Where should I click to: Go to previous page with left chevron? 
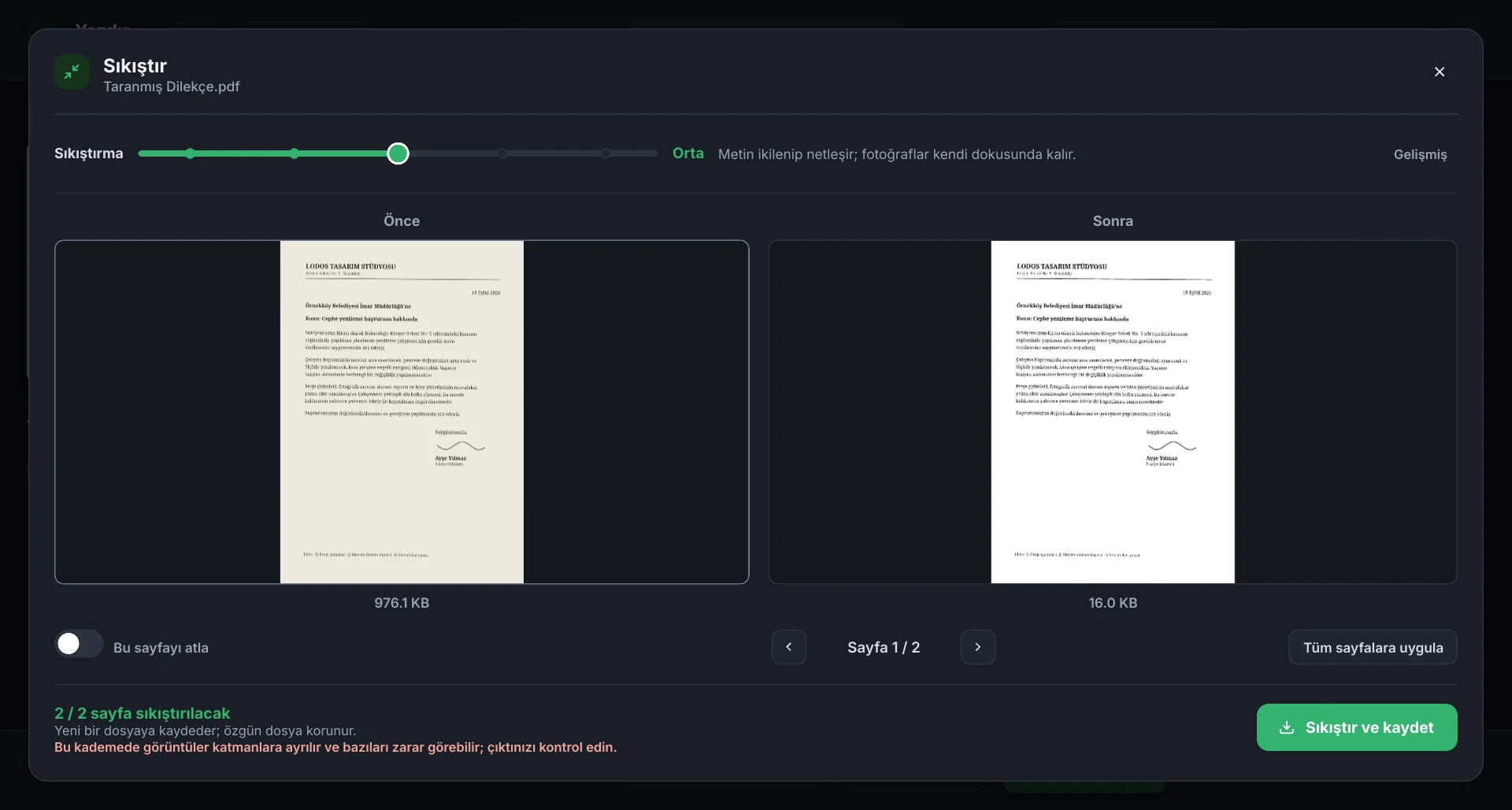789,647
